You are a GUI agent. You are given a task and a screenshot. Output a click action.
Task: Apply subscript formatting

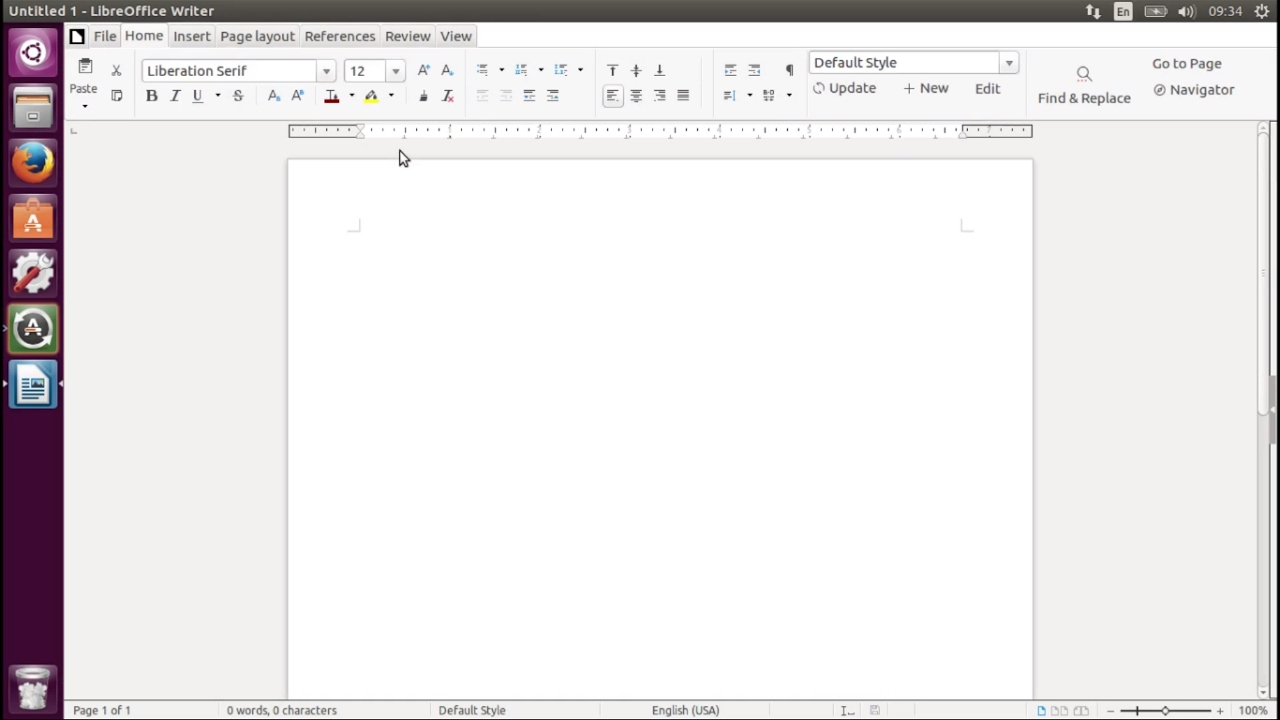[x=274, y=96]
